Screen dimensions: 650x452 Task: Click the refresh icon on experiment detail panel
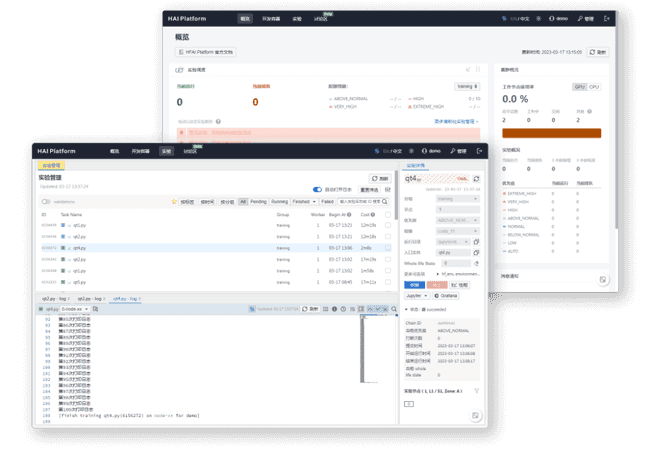pos(476,179)
